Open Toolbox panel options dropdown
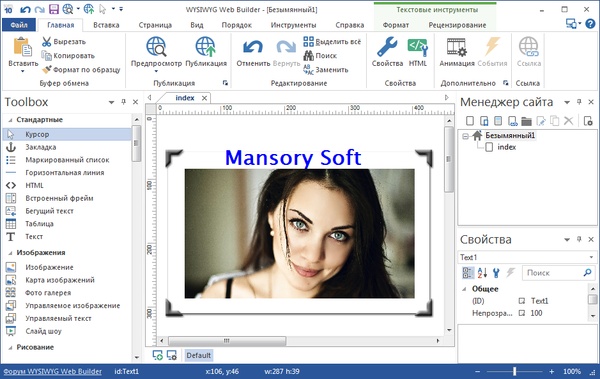This screenshot has height=379, width=600. (x=111, y=102)
